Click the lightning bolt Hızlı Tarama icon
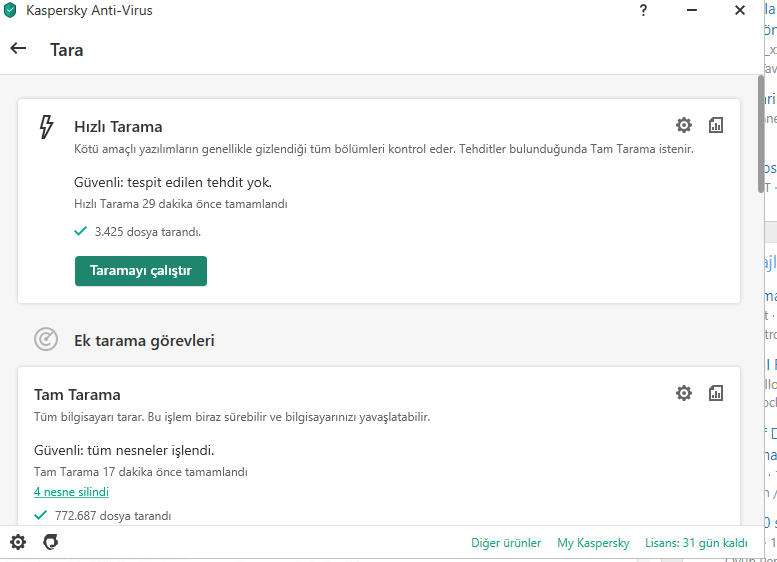This screenshot has height=562, width=777. tap(46, 127)
